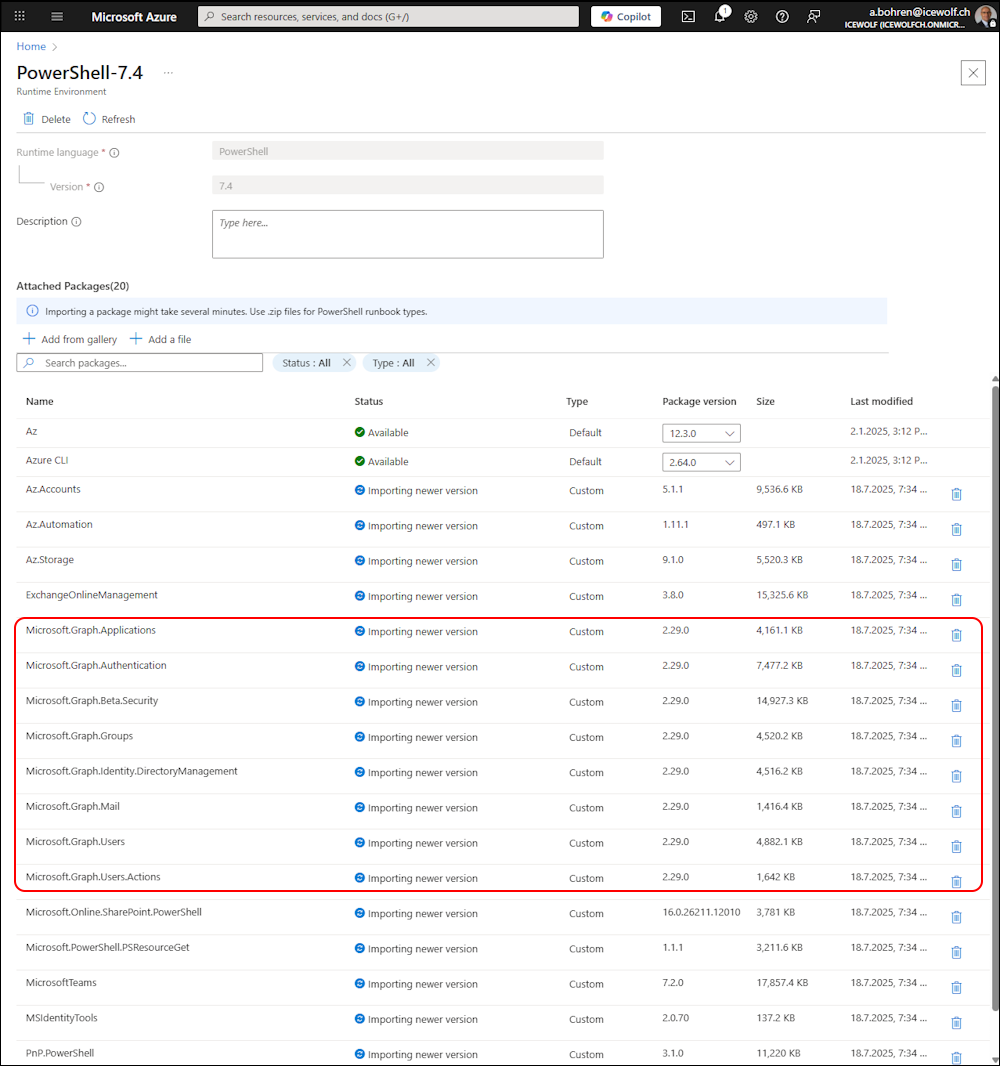Sort by Package version column header
Viewport: 1000px width, 1066px height.
(x=699, y=401)
